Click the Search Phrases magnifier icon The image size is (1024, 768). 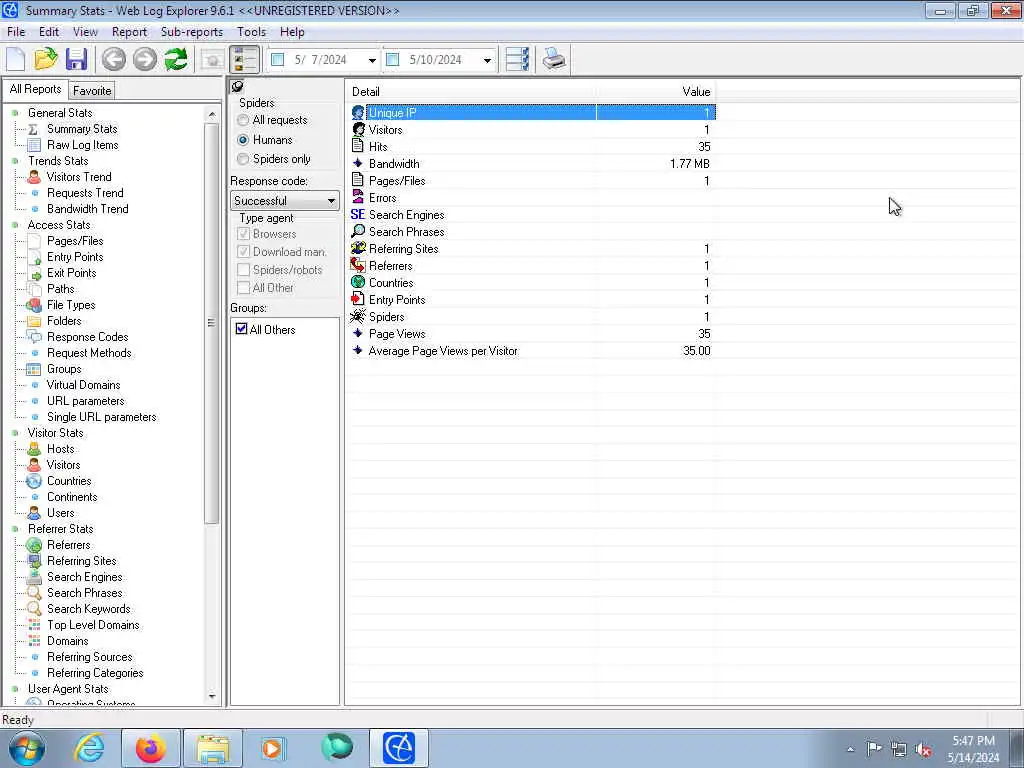(x=358, y=231)
